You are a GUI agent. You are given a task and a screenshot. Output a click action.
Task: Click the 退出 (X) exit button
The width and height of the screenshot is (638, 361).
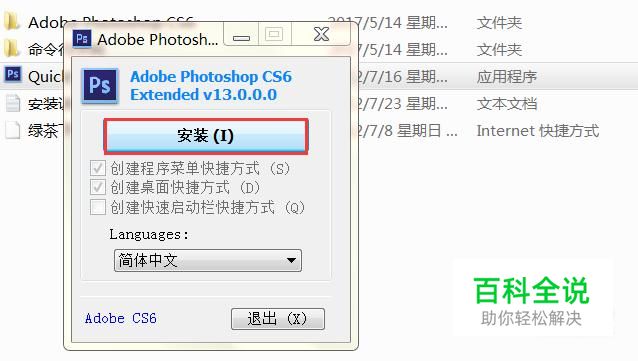pyautogui.click(x=277, y=319)
